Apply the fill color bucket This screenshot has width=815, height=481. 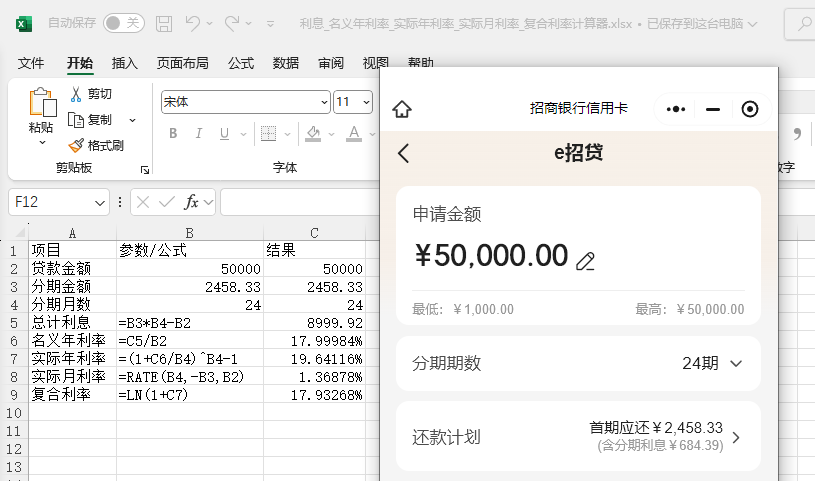[x=313, y=134]
